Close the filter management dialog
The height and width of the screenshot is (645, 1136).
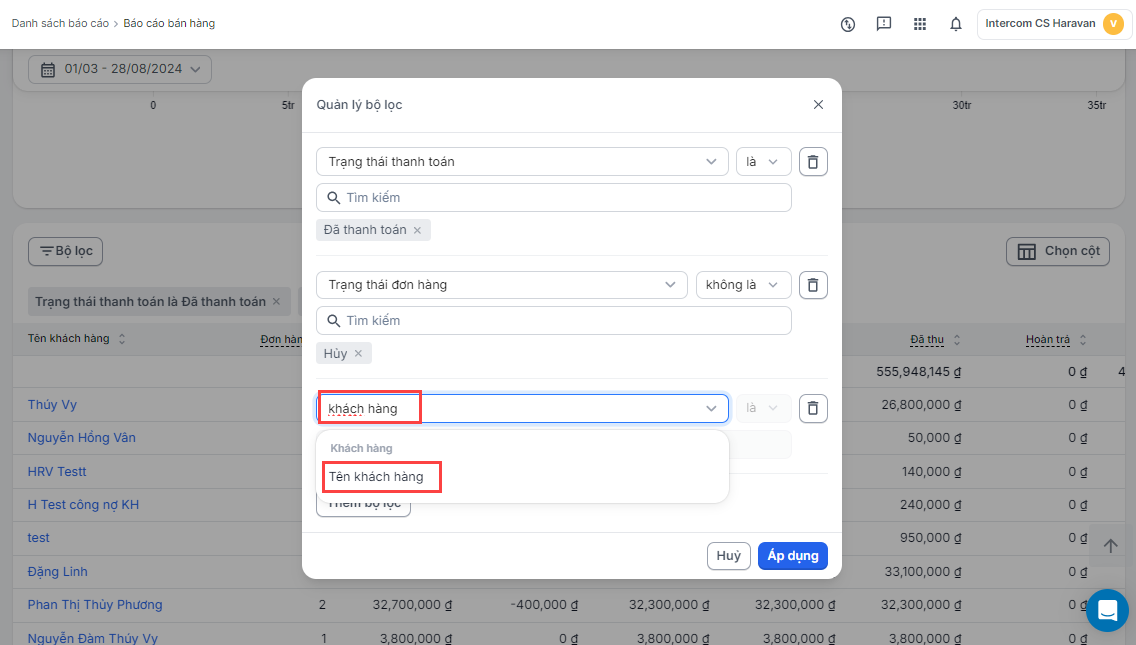click(x=818, y=105)
